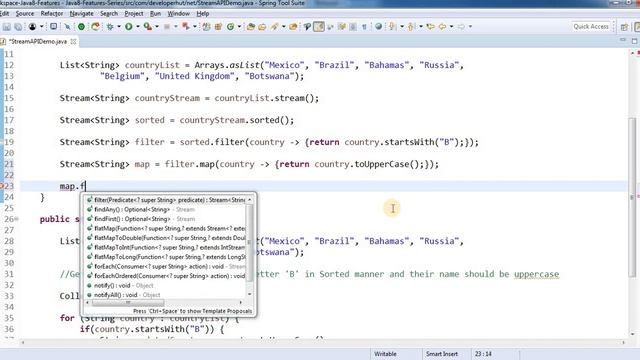Open the Window menu

pos(178,13)
